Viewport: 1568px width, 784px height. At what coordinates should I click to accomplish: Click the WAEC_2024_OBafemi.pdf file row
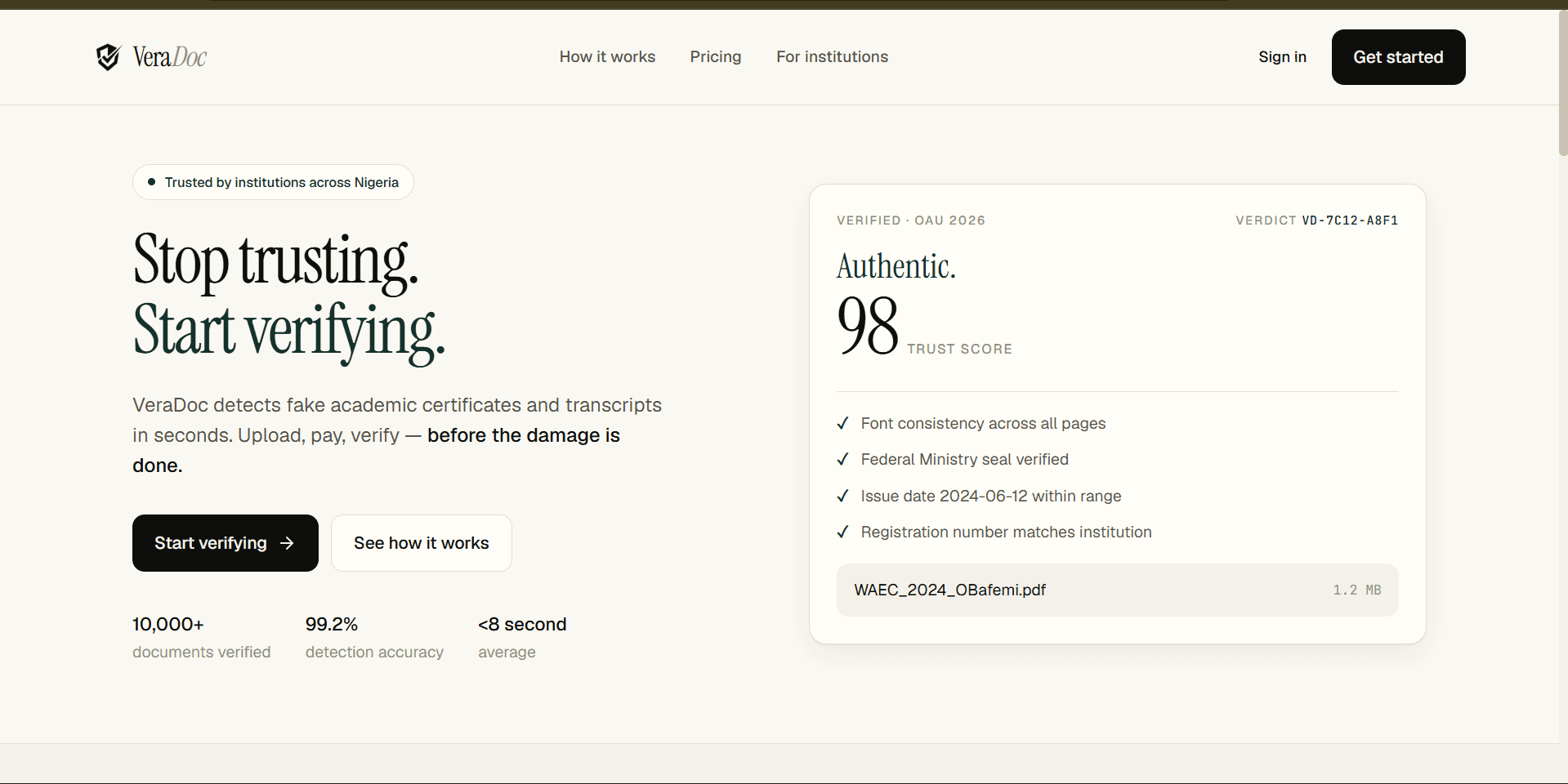(1117, 590)
